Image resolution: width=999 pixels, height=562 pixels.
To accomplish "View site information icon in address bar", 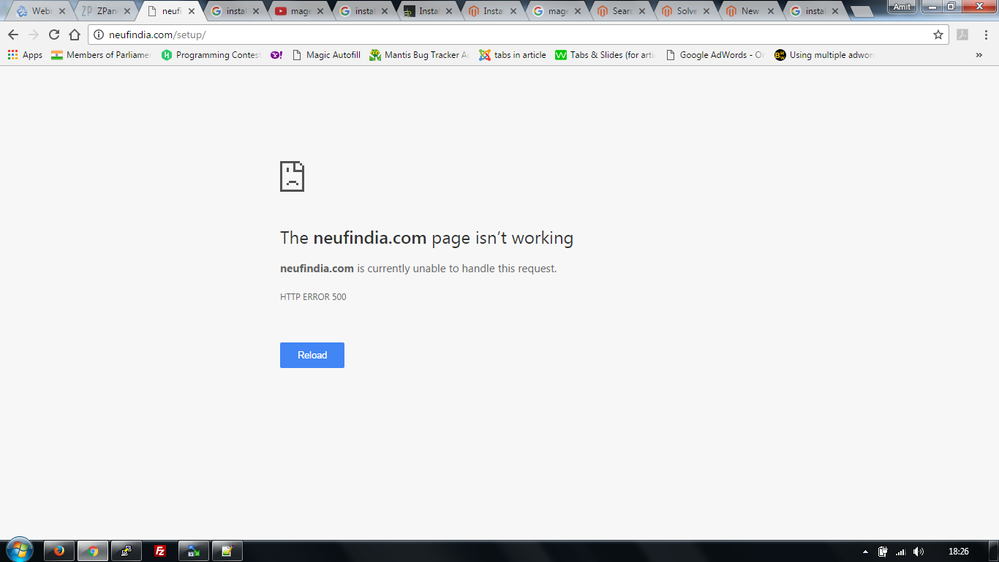I will pos(99,35).
